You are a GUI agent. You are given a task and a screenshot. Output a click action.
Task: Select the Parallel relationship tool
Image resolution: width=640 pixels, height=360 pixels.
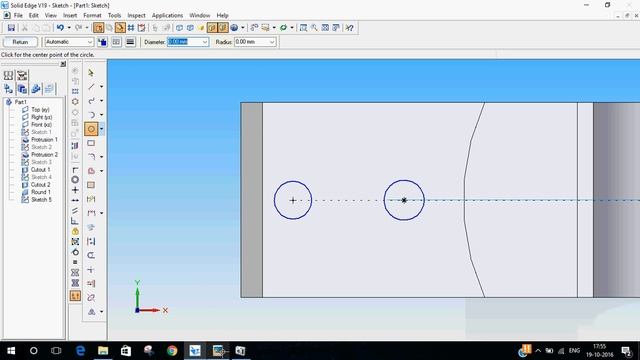(x=75, y=211)
